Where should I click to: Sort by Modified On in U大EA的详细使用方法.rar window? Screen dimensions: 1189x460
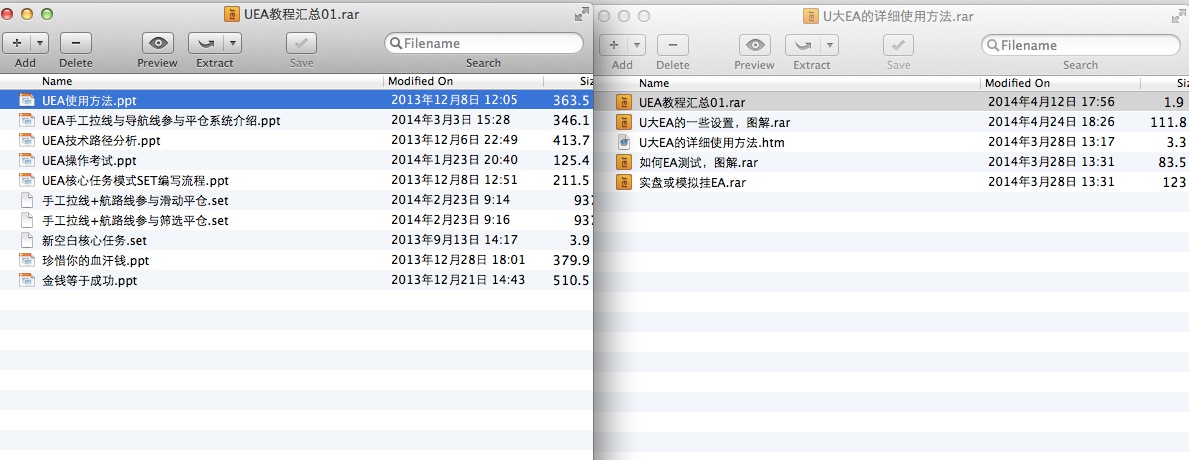pos(1018,83)
